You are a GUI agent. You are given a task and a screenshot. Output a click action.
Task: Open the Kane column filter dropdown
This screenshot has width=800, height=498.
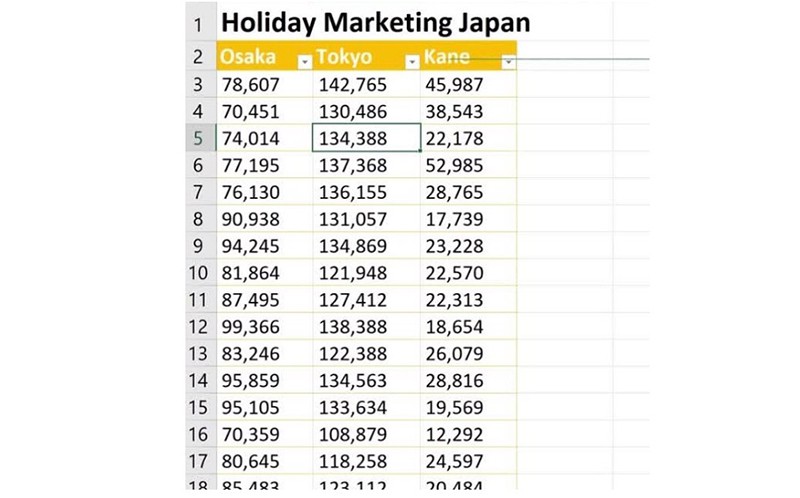[x=508, y=62]
